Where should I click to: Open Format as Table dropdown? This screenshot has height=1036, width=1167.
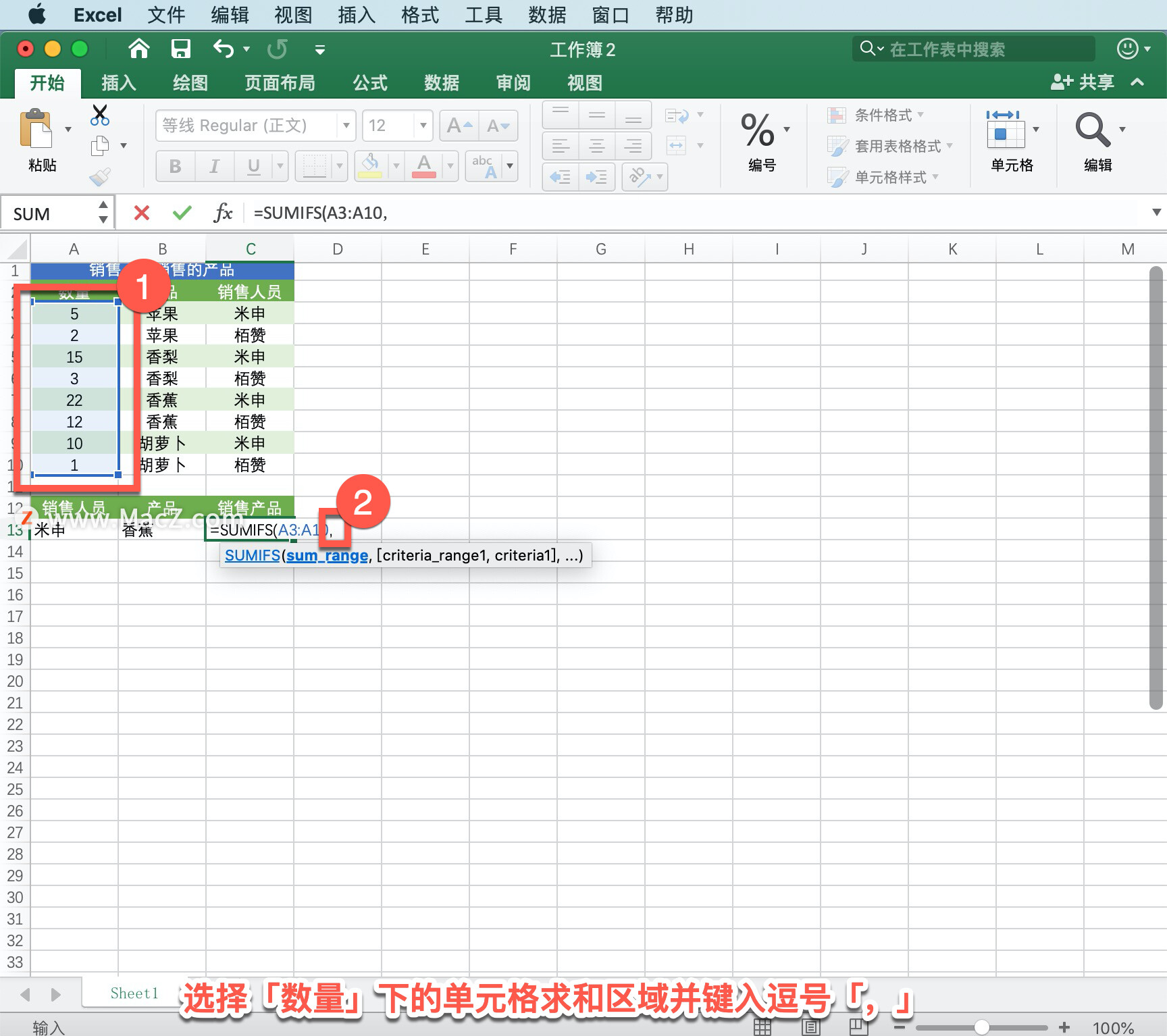[890, 146]
